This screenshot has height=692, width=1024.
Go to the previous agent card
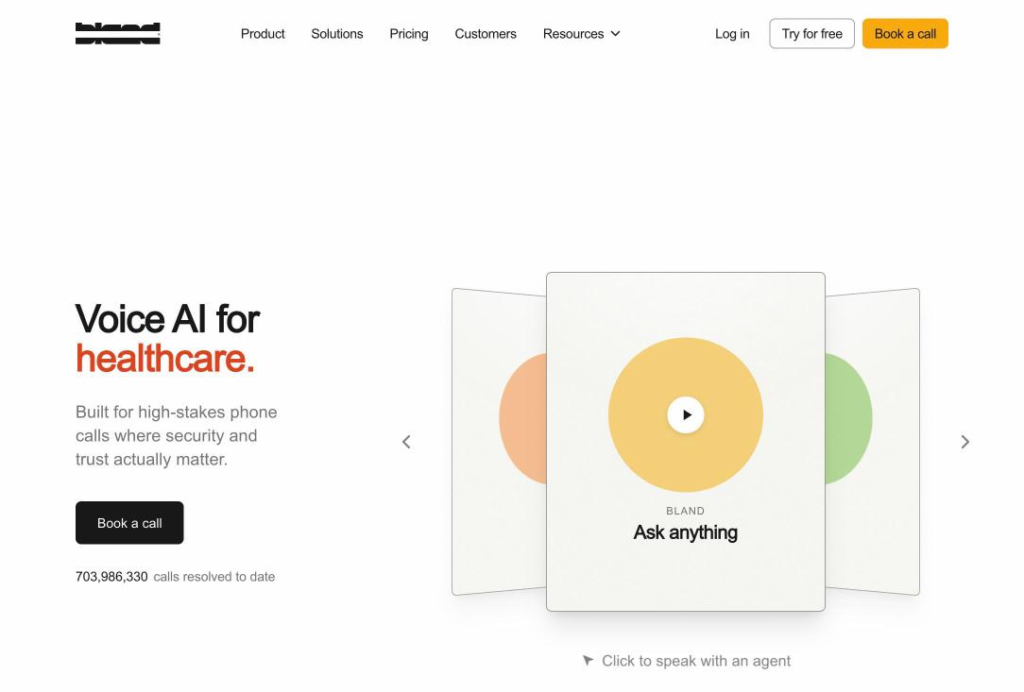click(406, 442)
